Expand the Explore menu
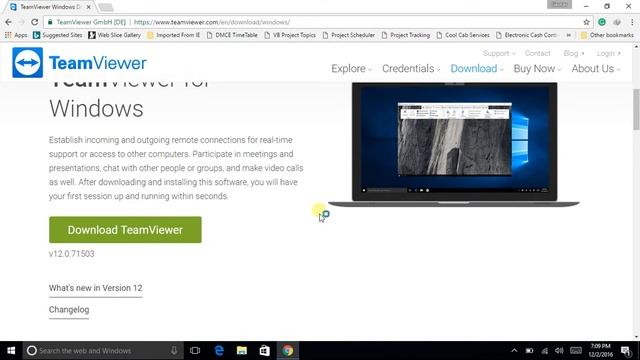Screen dimensions: 640x360 point(351,69)
